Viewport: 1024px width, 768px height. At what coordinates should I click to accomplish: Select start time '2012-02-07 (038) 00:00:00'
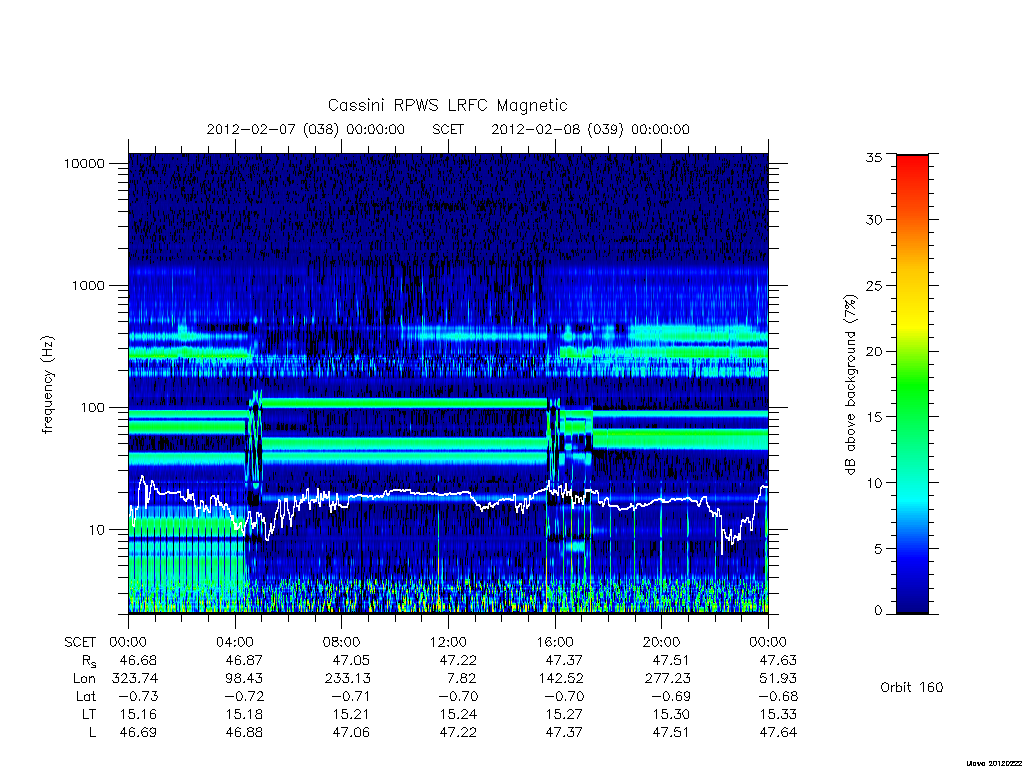pyautogui.click(x=306, y=129)
